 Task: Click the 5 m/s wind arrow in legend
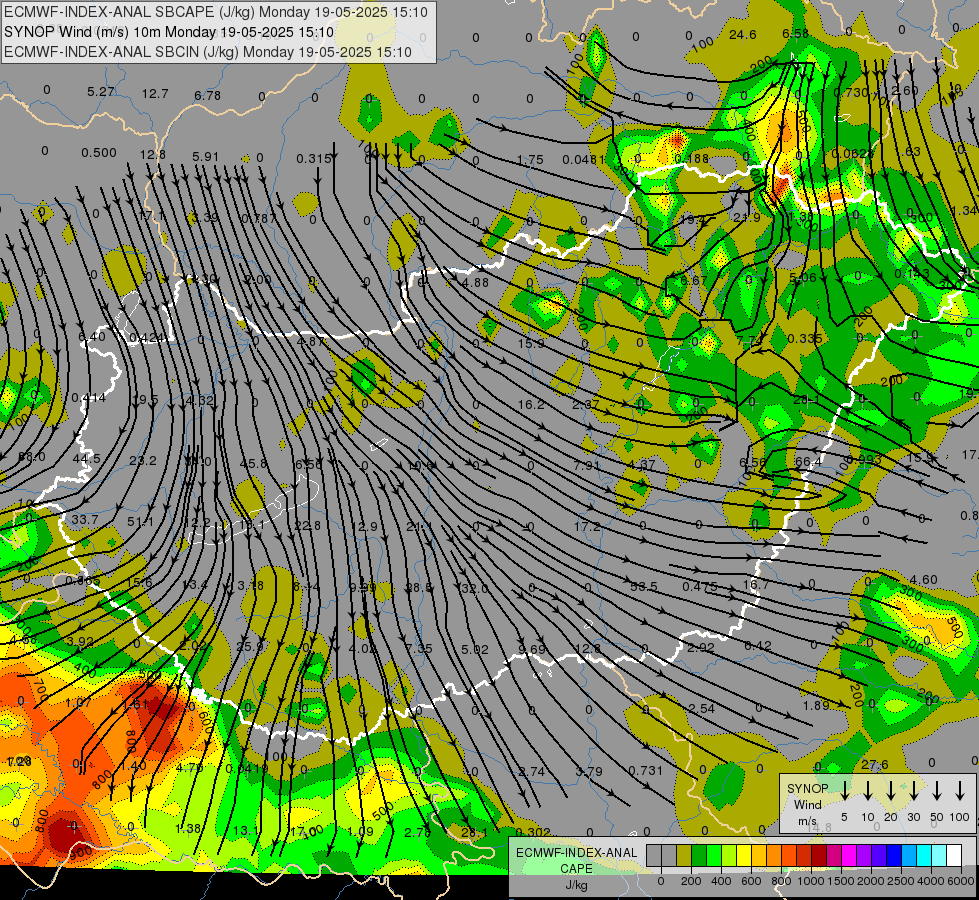click(x=844, y=791)
